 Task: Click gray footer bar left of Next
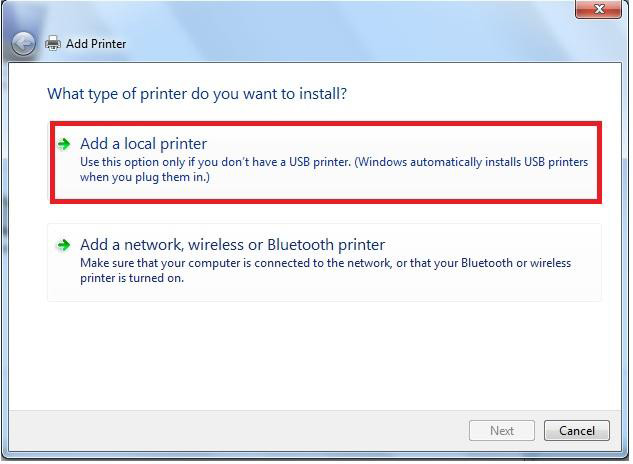coord(238,430)
